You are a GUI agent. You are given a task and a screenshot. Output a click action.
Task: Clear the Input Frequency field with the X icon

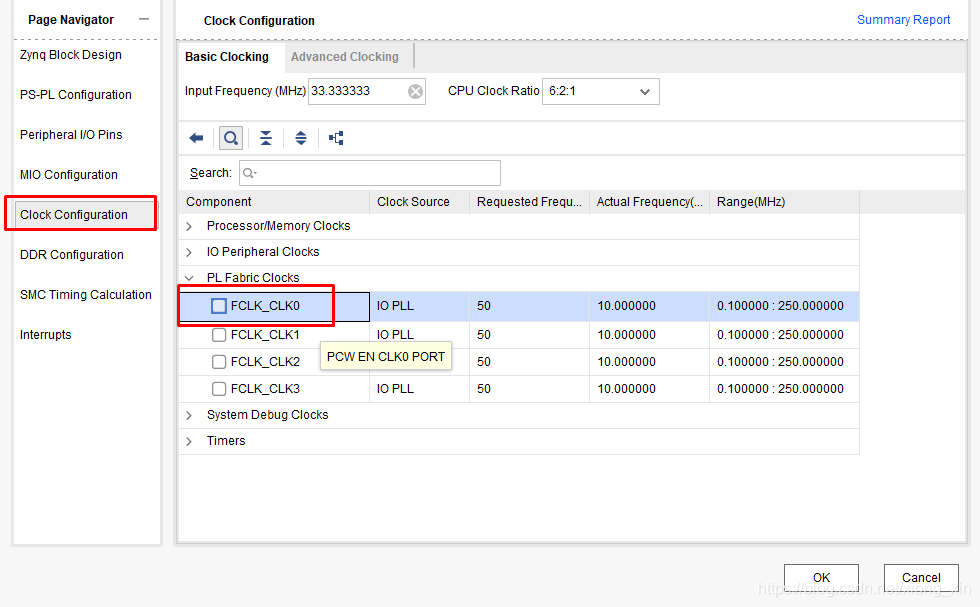415,92
